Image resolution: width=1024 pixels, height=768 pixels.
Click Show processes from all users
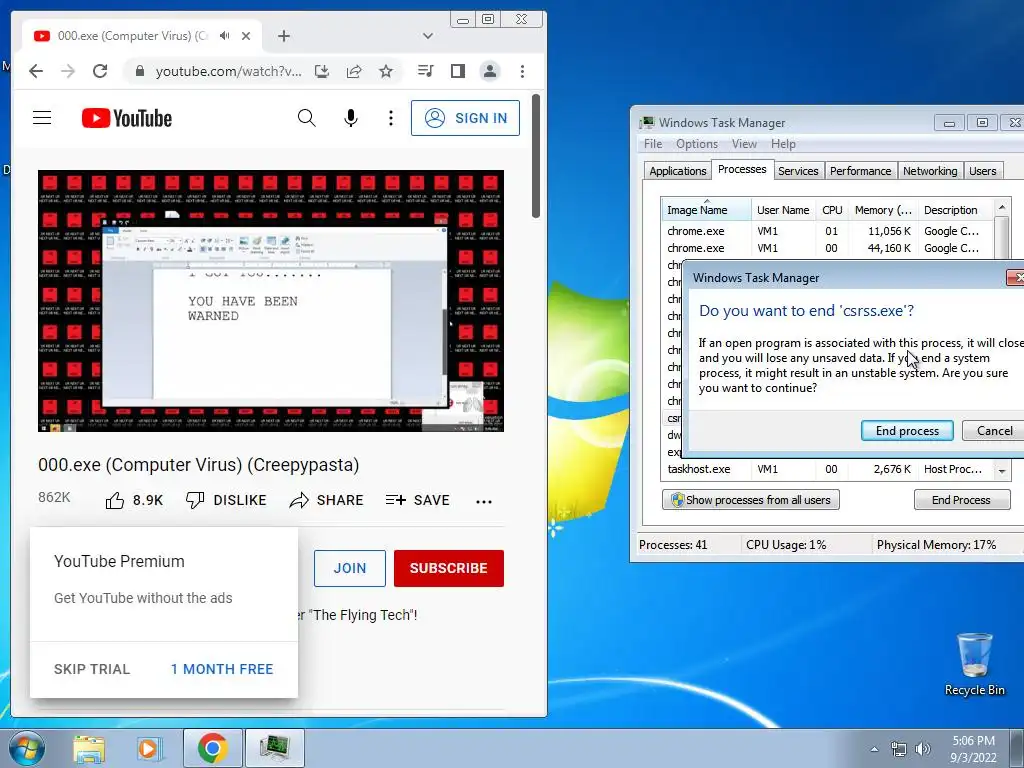click(751, 500)
